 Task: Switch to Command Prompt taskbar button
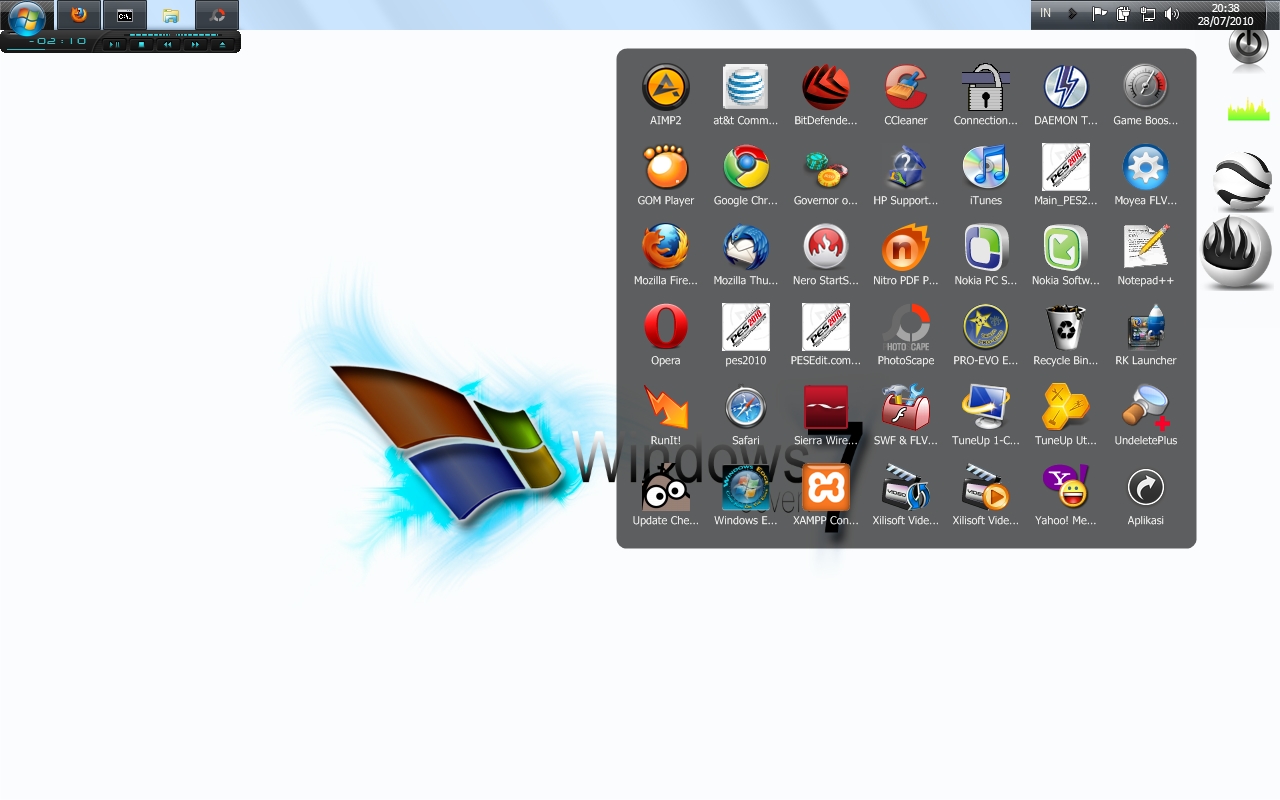tap(125, 15)
